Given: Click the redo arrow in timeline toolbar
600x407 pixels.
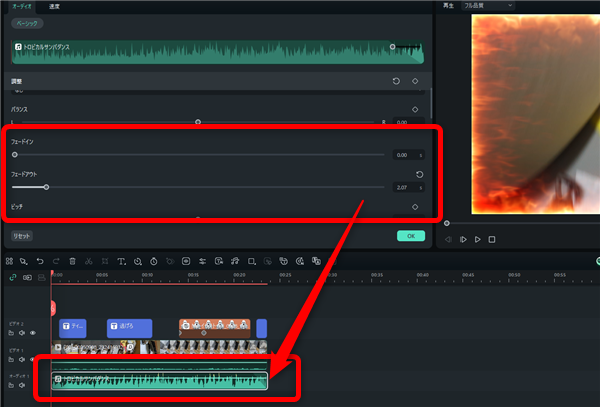Looking at the screenshot, I should (x=55, y=260).
